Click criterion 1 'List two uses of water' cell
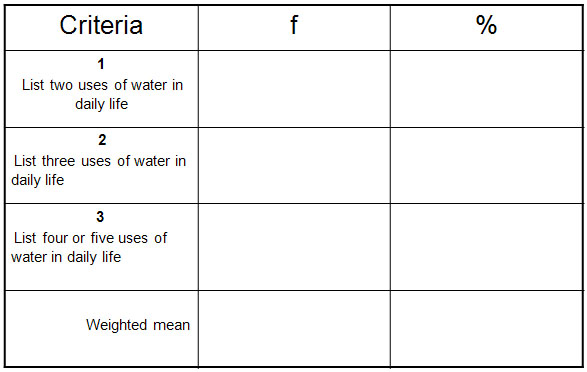This screenshot has width=587, height=372. 101,89
